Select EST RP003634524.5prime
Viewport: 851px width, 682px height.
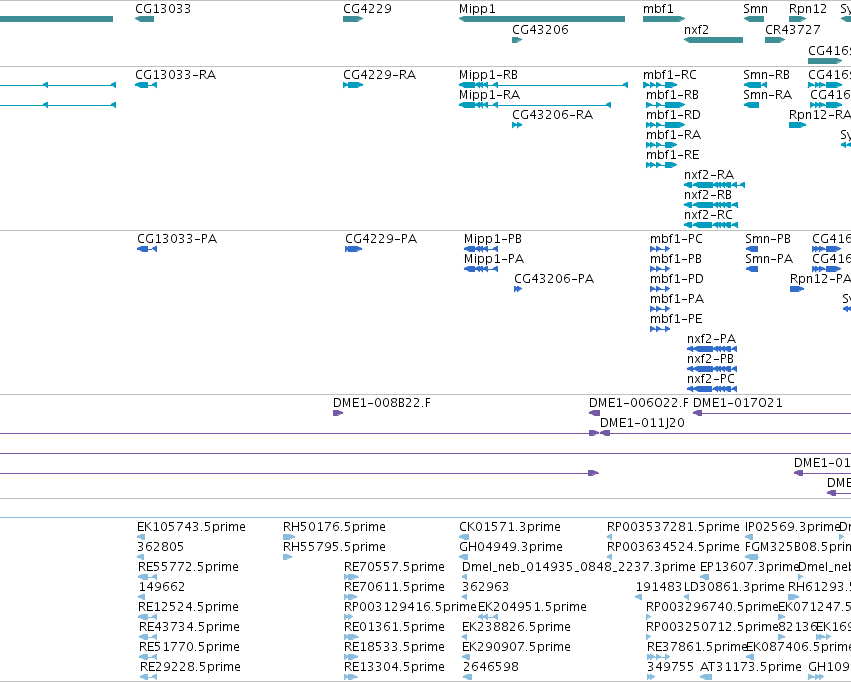tap(609, 557)
